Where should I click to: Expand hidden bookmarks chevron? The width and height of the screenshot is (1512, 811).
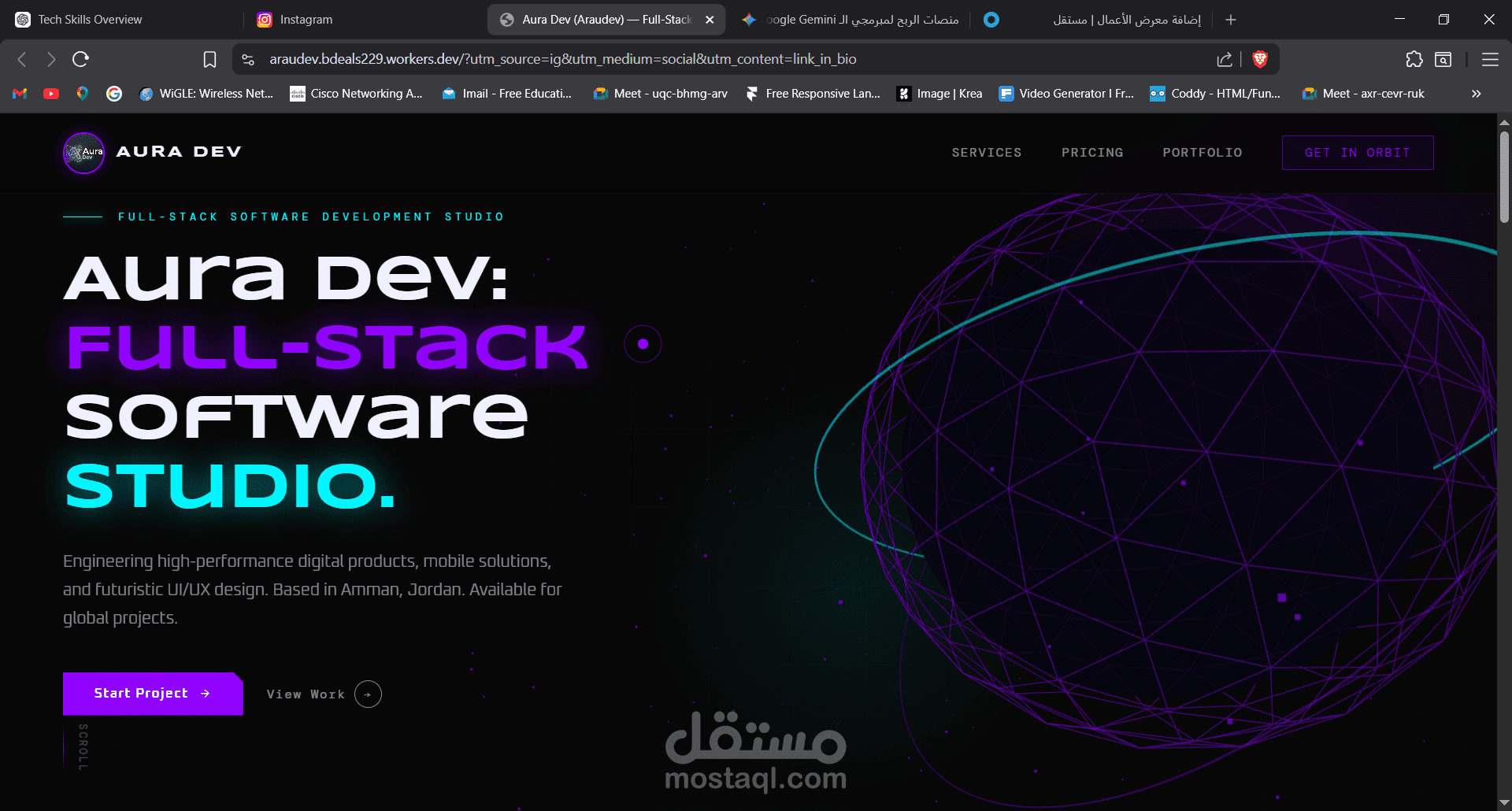tap(1477, 94)
